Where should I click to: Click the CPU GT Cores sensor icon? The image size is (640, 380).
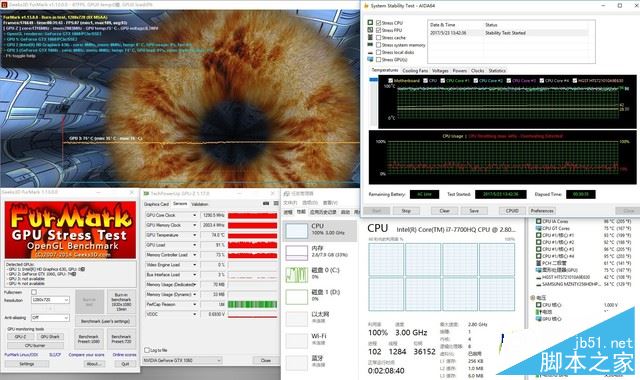pos(539,229)
